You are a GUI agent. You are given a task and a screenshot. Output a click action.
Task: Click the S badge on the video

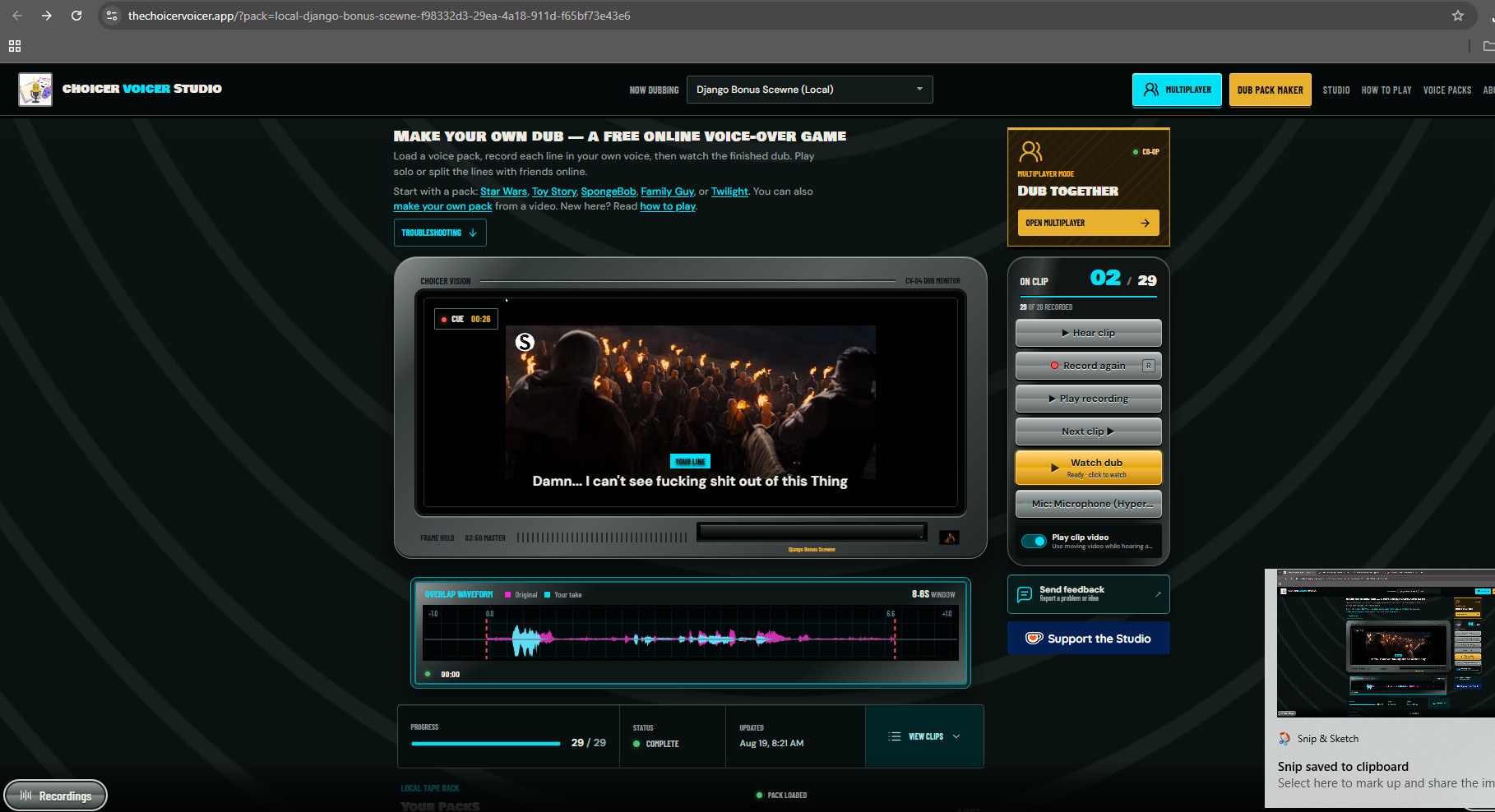coord(525,342)
